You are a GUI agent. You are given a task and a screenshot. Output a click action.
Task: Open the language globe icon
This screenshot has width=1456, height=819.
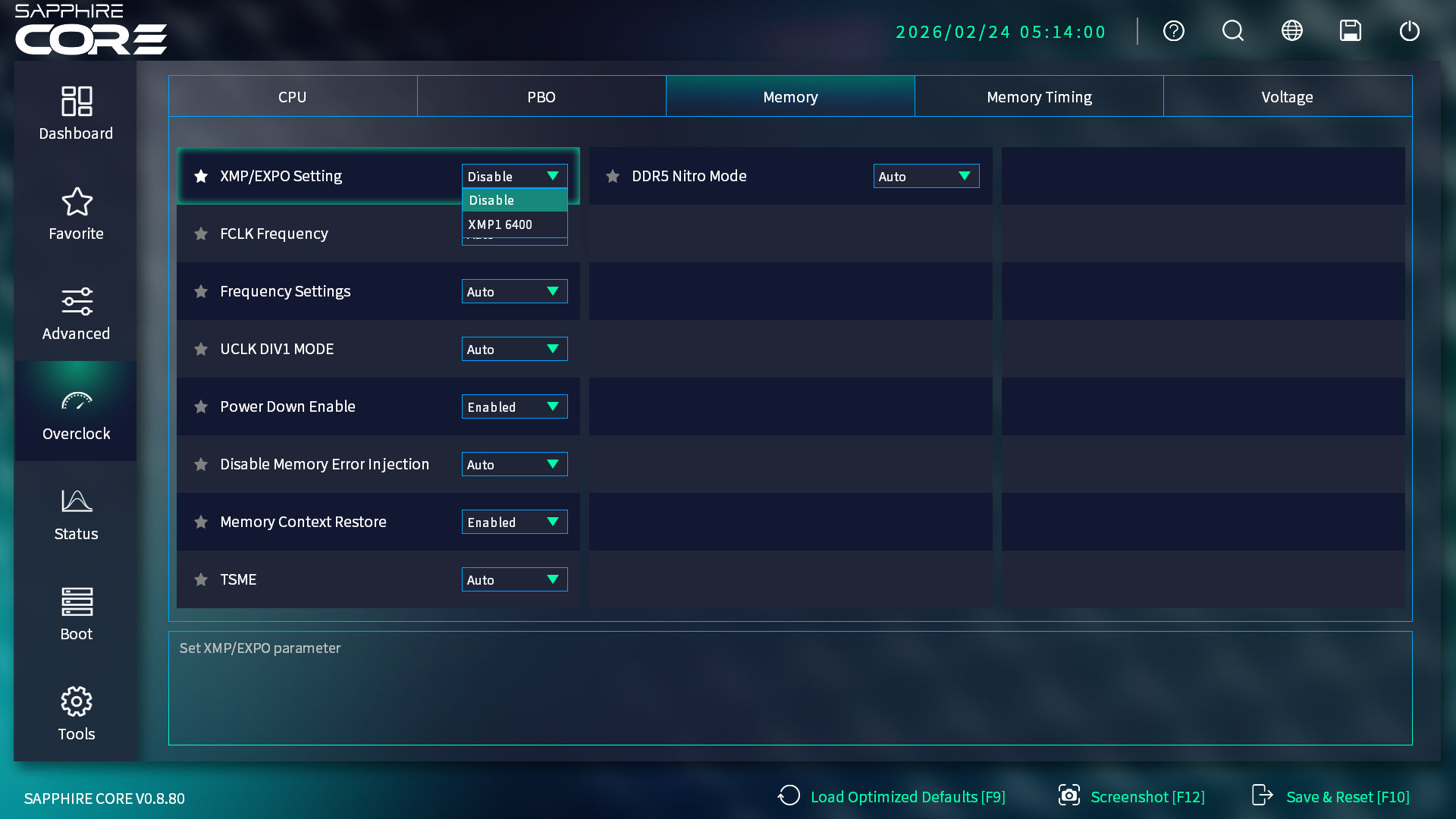click(1291, 31)
